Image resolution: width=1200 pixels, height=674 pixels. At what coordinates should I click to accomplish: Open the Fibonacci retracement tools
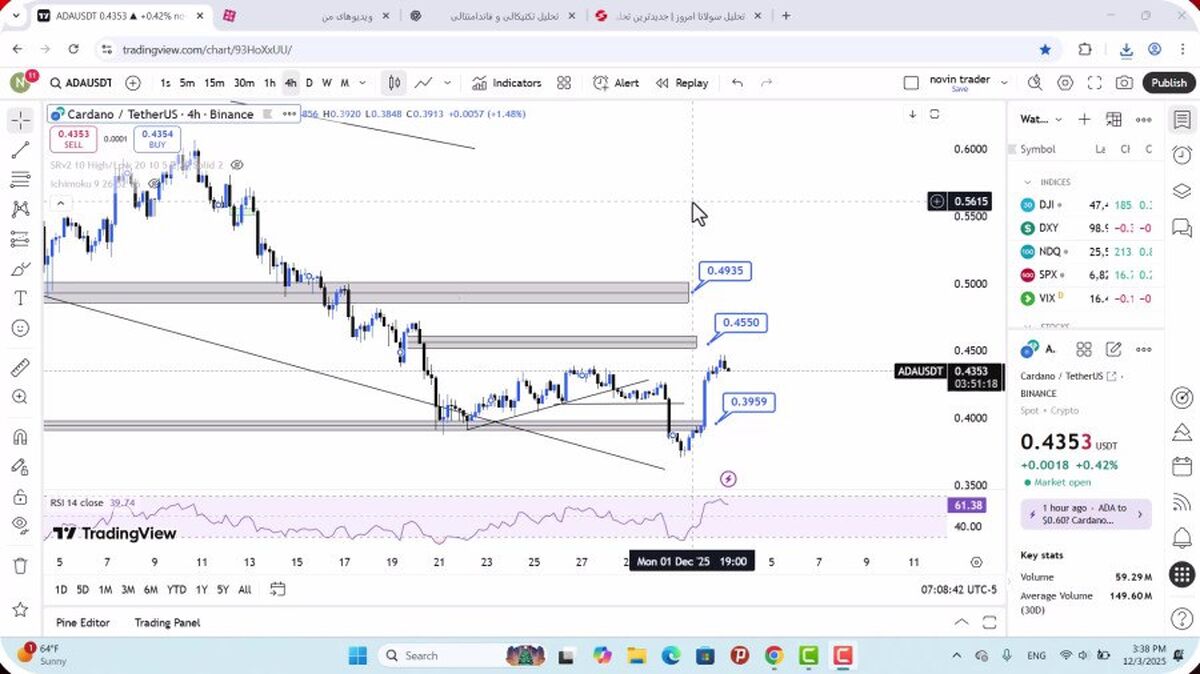click(20, 180)
